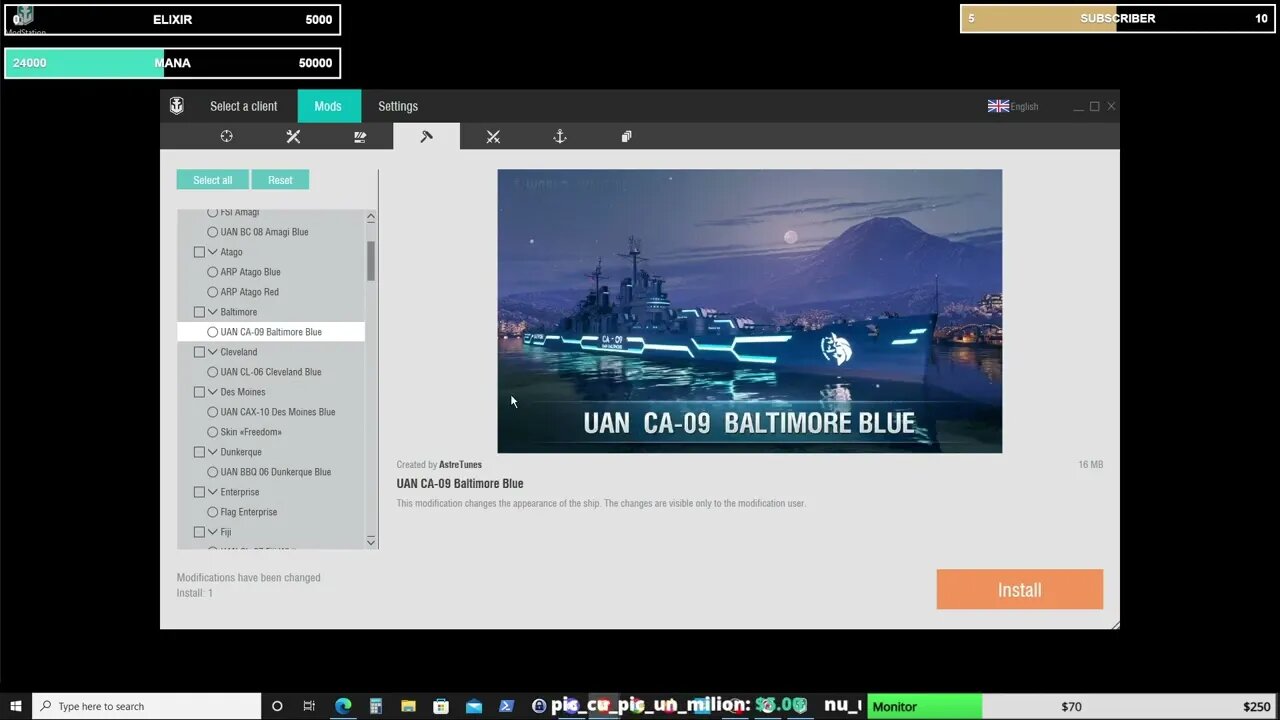Tick the Fiji group checkbox

199,532
